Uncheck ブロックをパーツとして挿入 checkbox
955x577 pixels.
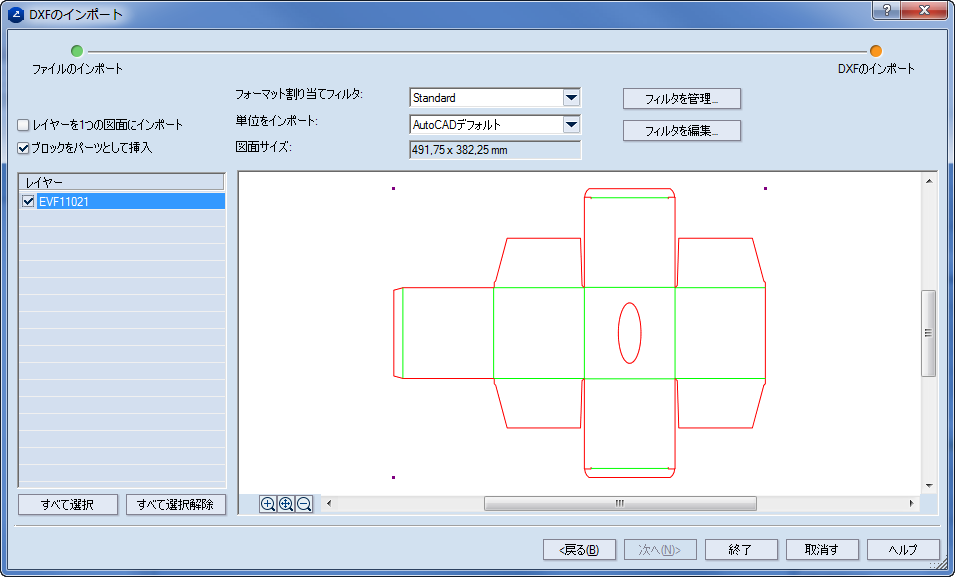[24, 147]
